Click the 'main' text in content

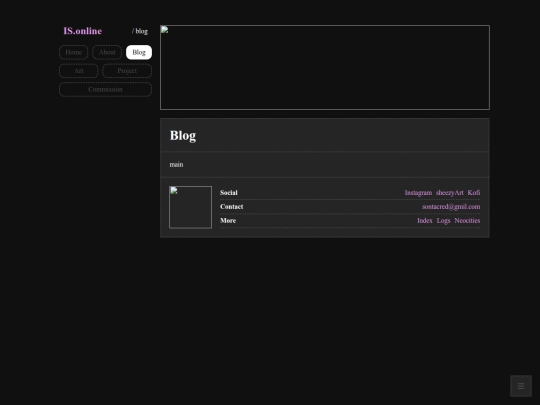(x=176, y=164)
